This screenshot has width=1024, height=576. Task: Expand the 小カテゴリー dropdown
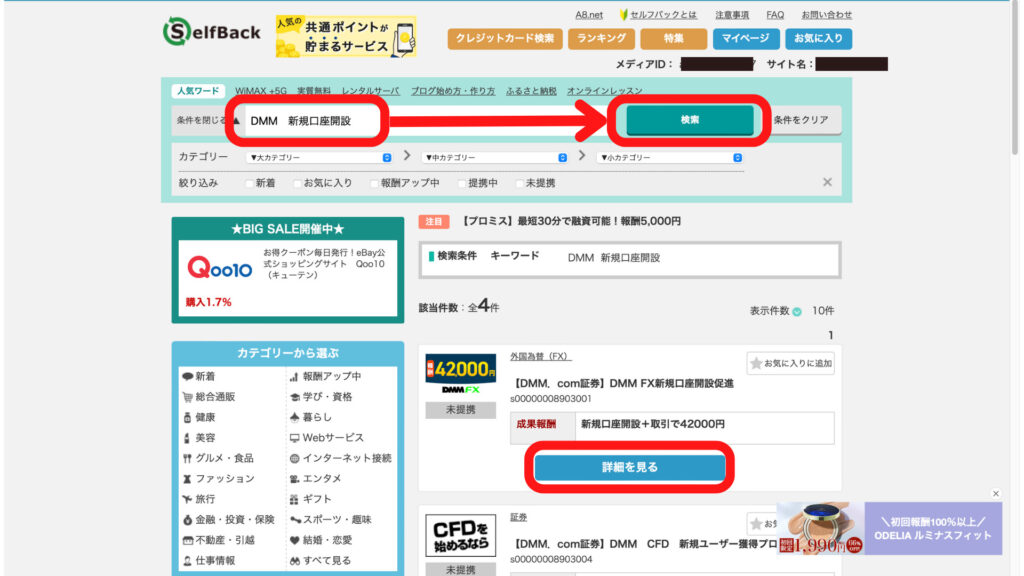[x=670, y=157]
